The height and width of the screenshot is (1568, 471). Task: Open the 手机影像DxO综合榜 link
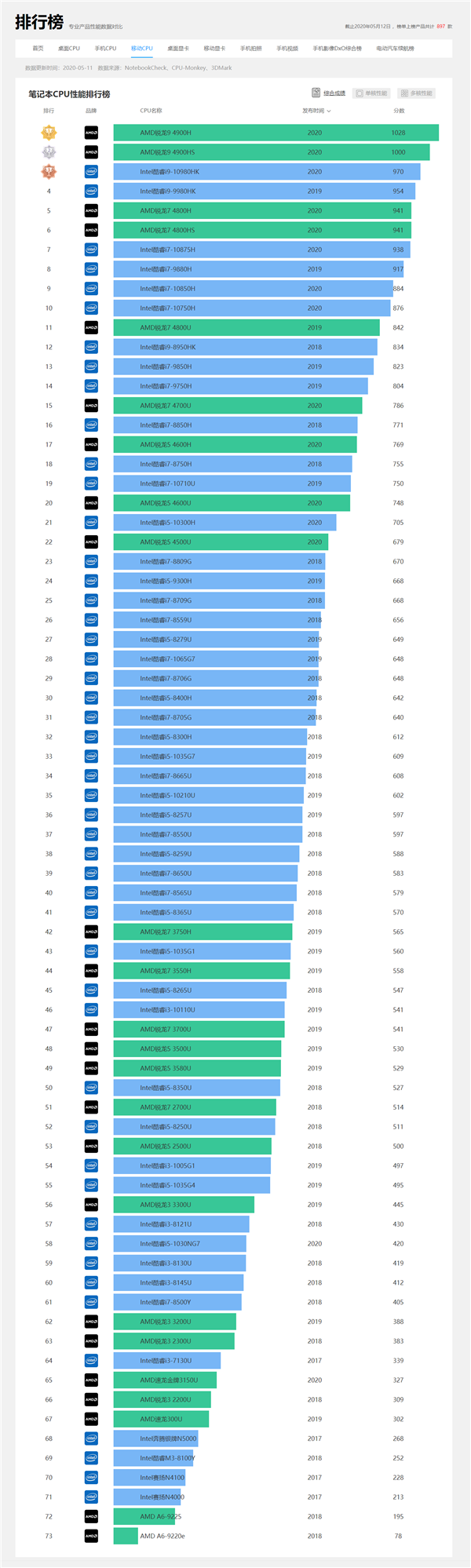[337, 49]
